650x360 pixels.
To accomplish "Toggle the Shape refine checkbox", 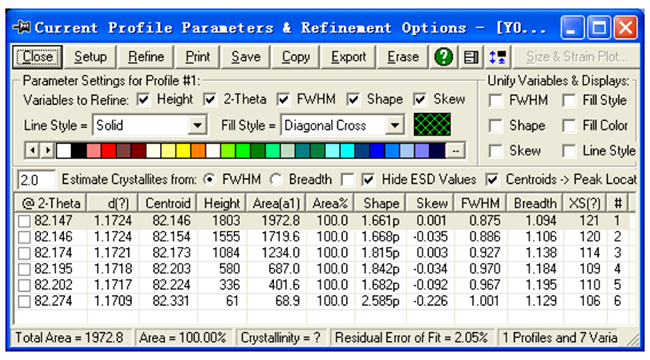I will pos(353,100).
